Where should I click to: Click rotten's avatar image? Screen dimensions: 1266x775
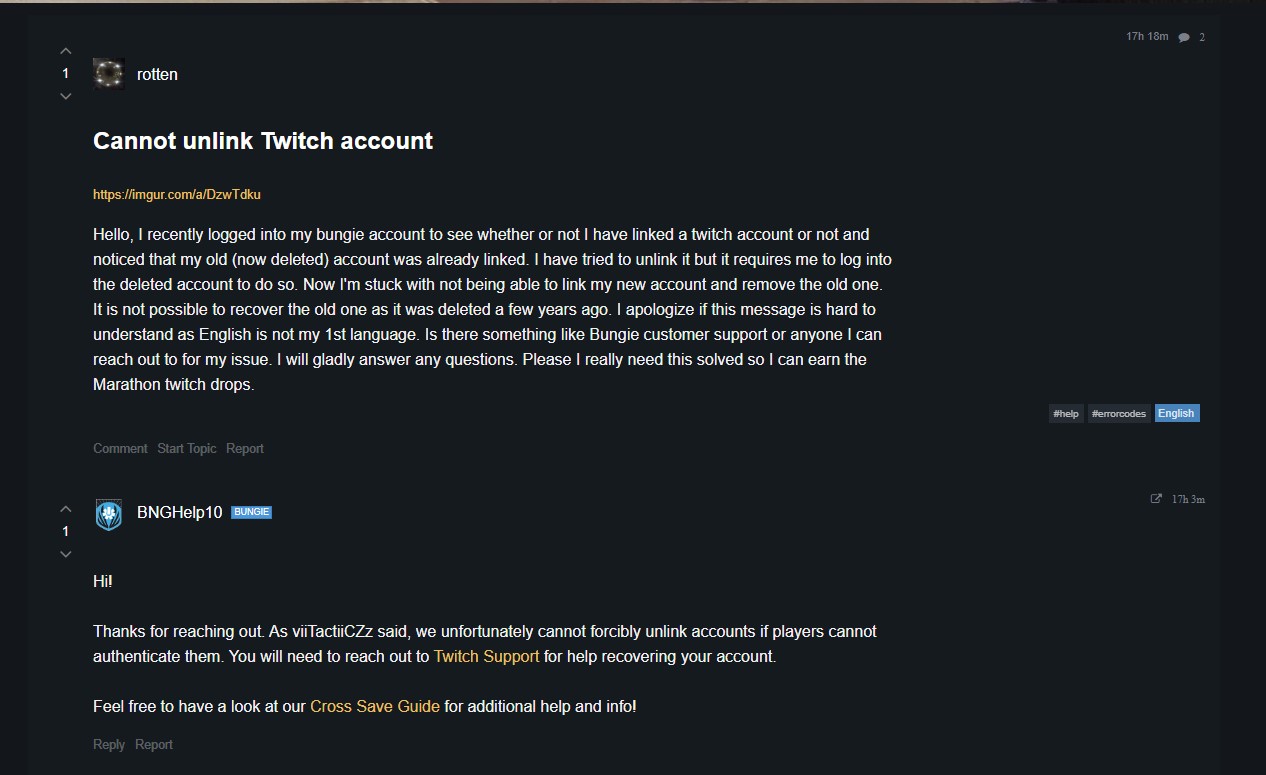(109, 74)
